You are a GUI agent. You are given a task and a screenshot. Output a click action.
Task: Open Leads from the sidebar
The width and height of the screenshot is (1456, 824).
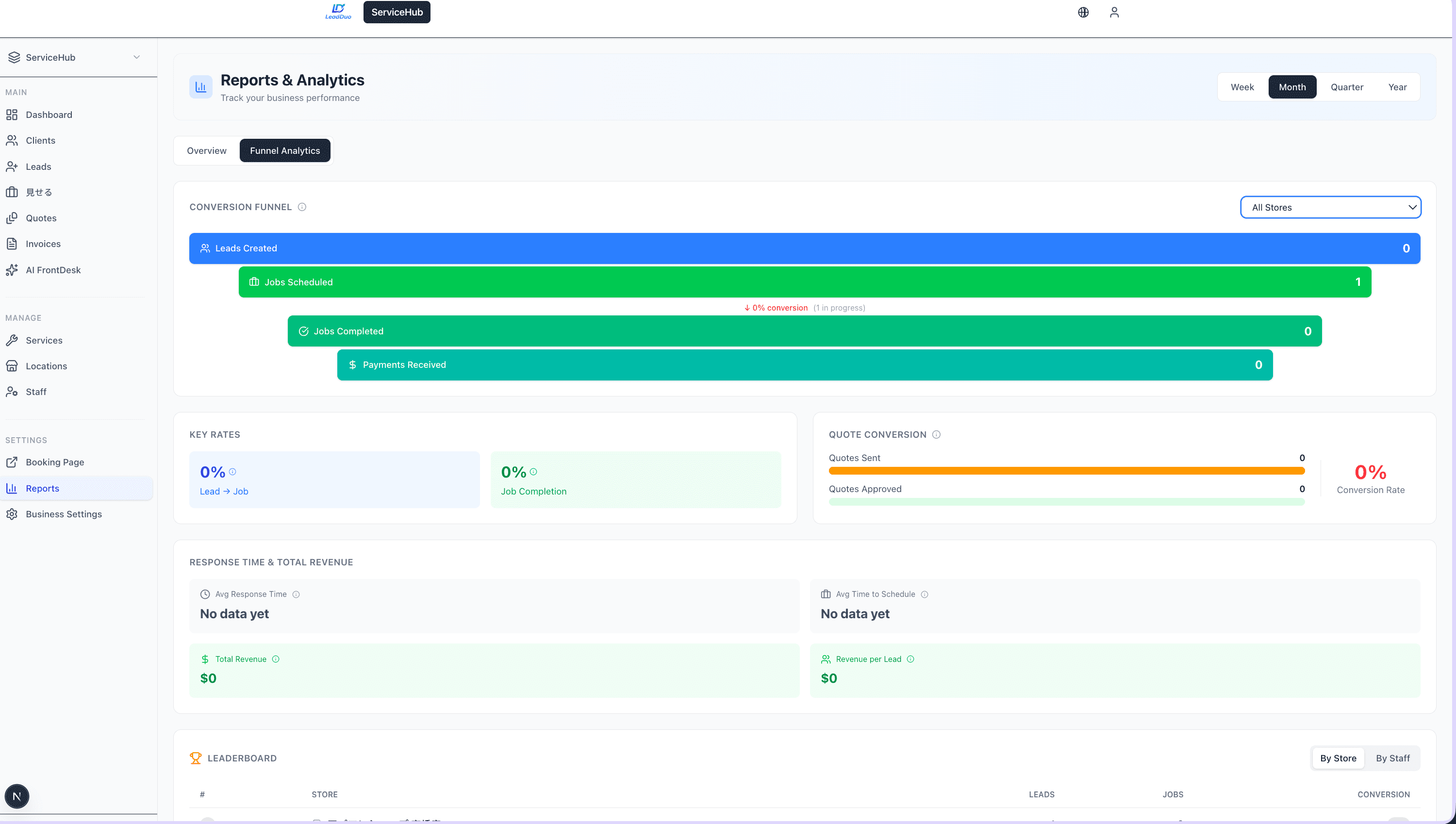click(x=38, y=166)
